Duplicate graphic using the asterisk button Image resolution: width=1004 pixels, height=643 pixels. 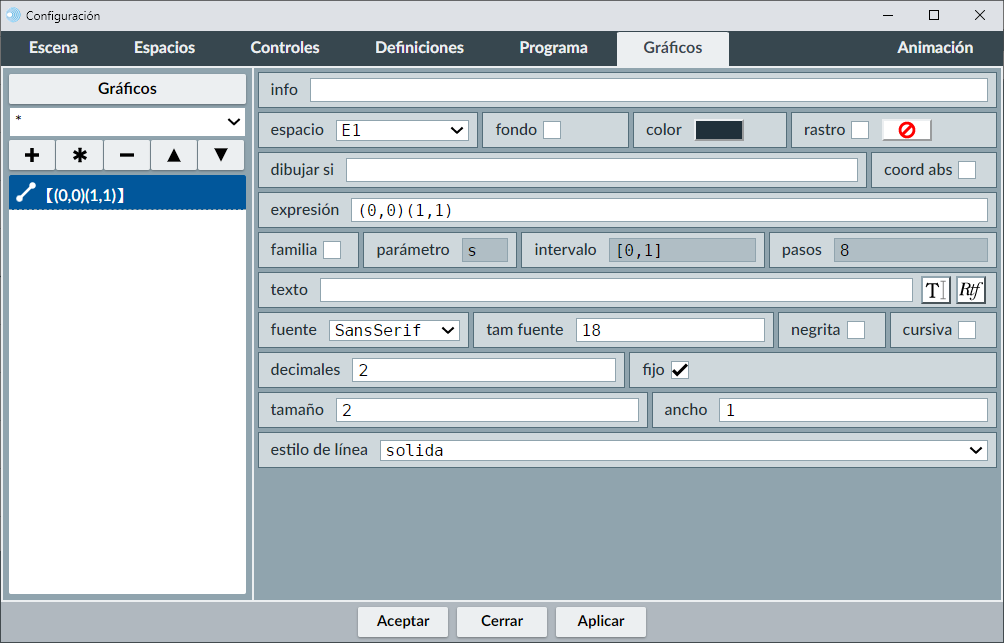(80, 156)
